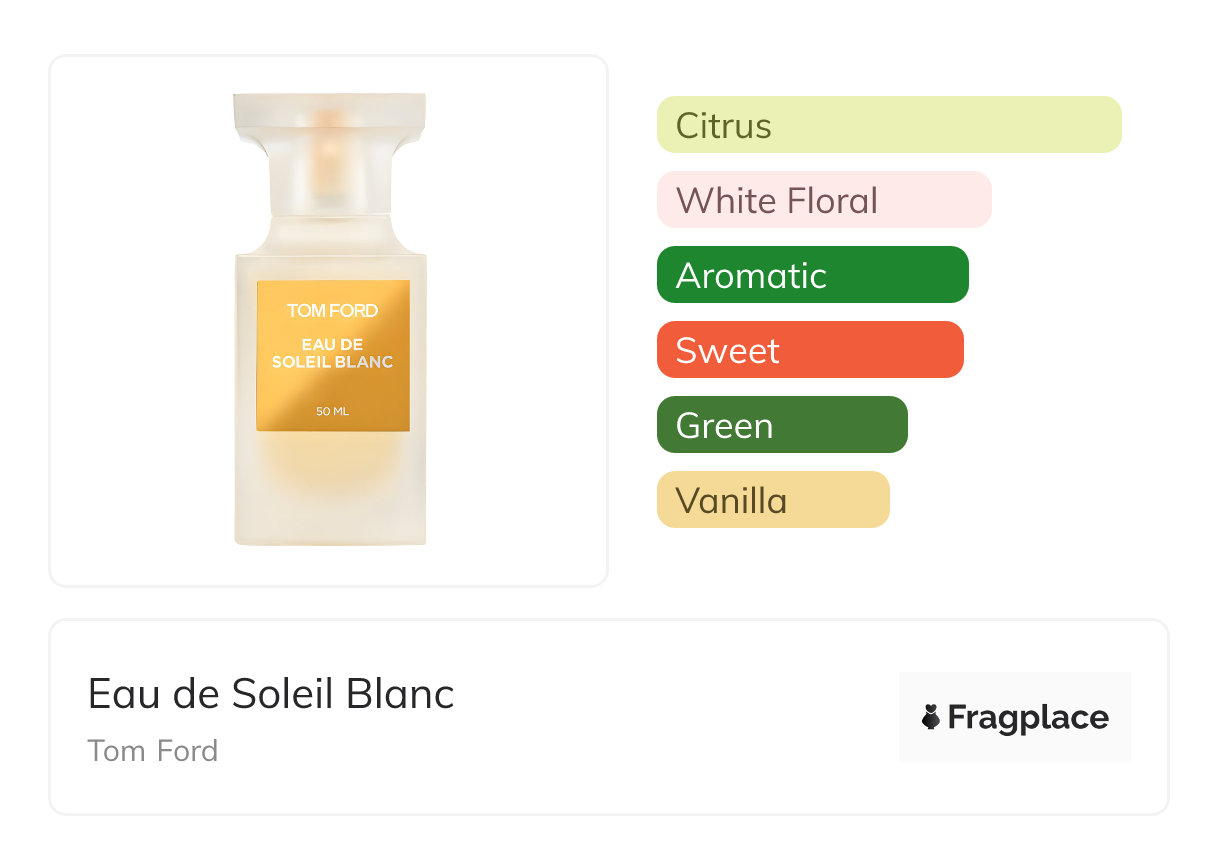Select the Citrus accord bar
This screenshot has height=864, width=1218.
point(888,125)
